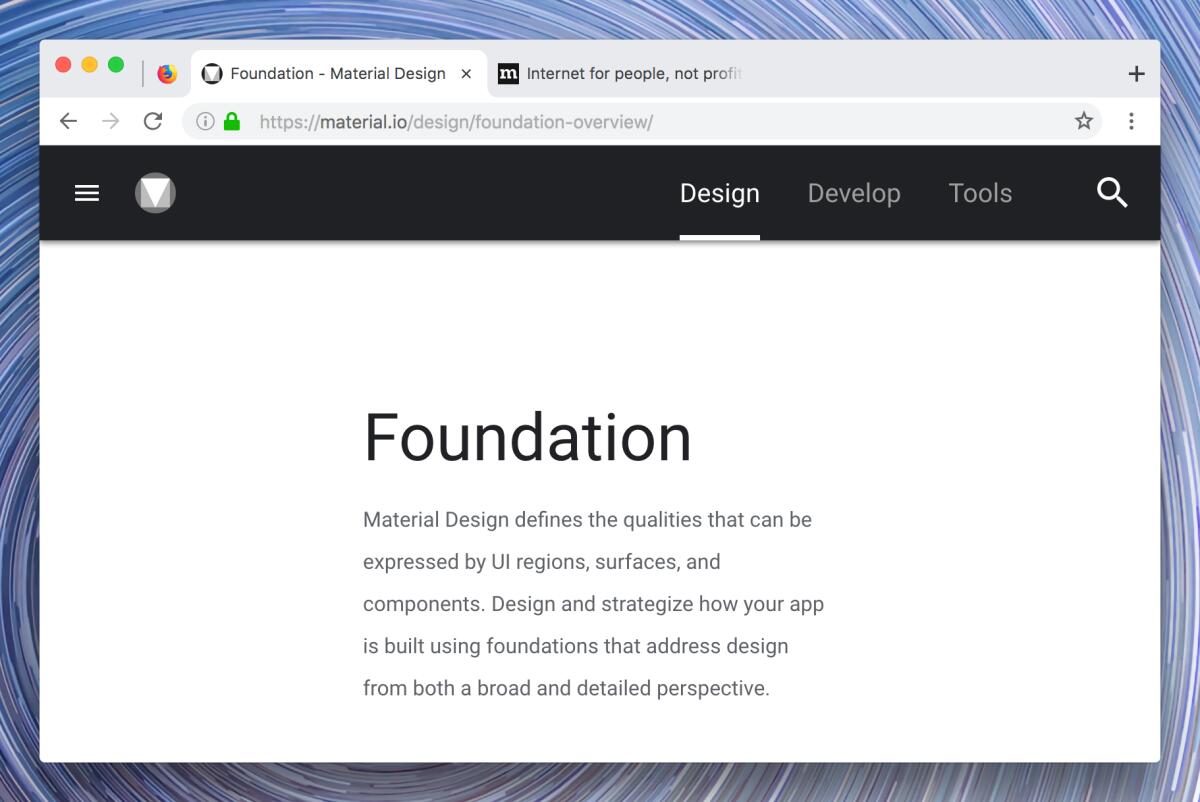The width and height of the screenshot is (1200, 802).
Task: Open the search on the Material site
Action: pyautogui.click(x=1110, y=193)
